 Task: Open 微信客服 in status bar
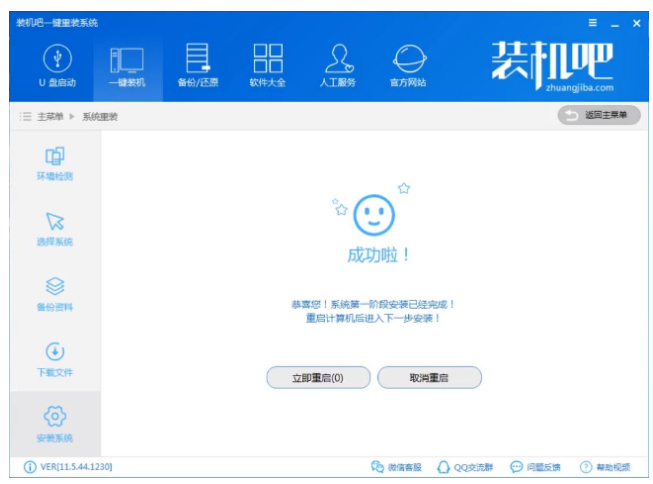(396, 467)
